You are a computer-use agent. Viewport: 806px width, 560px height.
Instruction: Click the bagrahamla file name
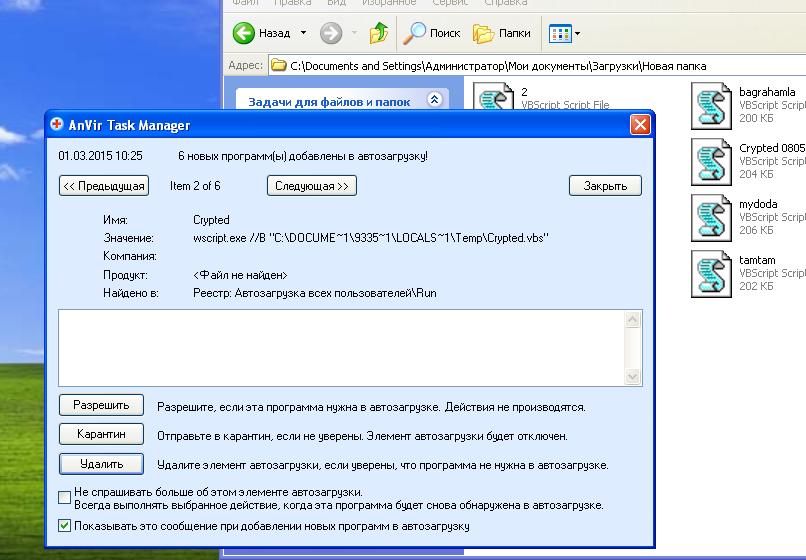[767, 92]
